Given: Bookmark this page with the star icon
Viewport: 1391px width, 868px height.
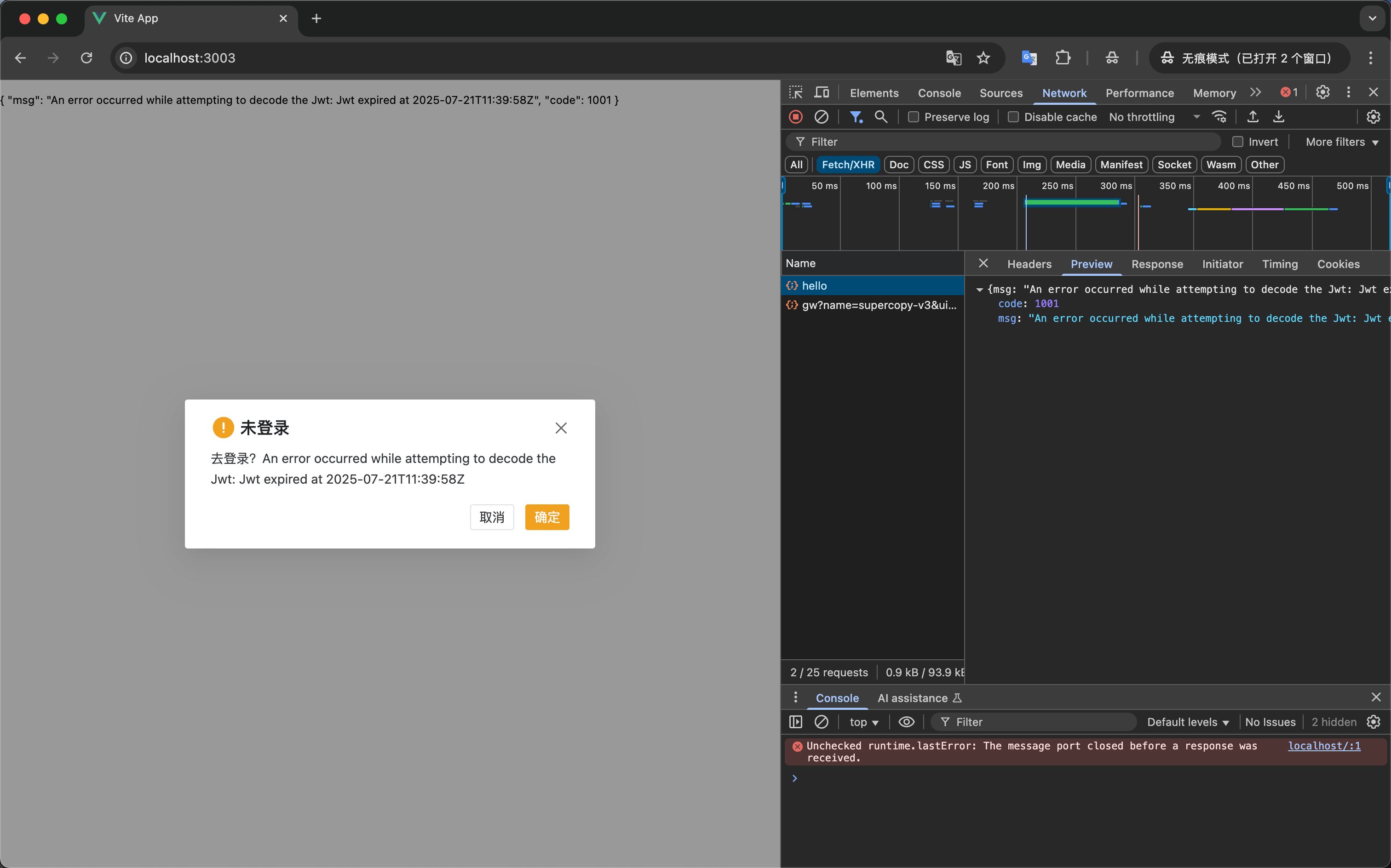Looking at the screenshot, I should 983,58.
